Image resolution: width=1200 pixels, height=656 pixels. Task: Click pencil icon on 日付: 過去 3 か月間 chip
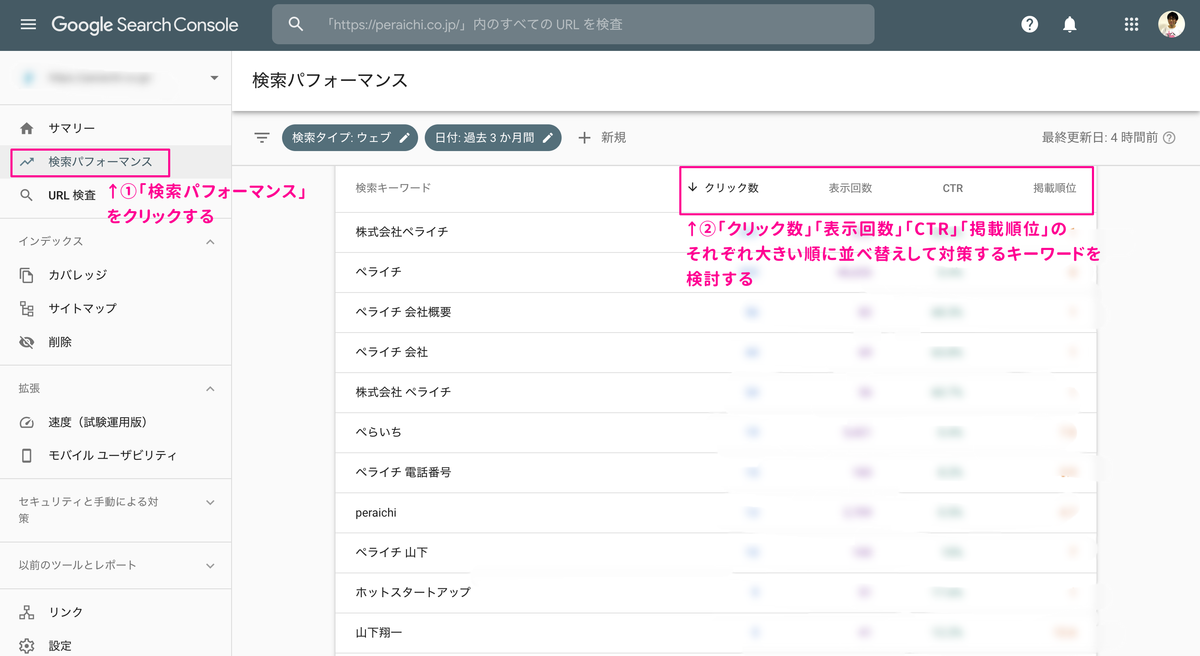548,138
